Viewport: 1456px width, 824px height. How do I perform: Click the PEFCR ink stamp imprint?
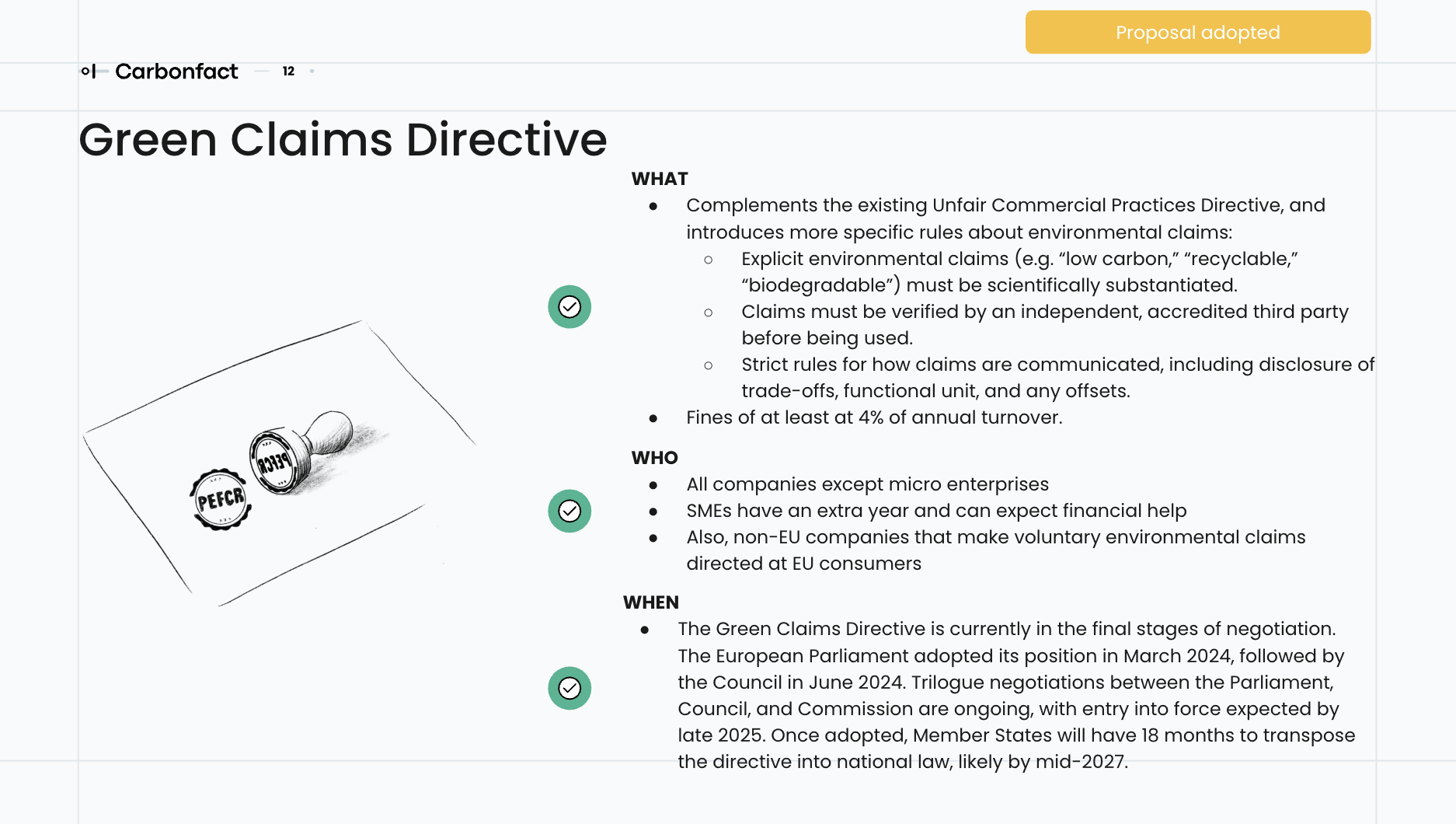click(221, 500)
